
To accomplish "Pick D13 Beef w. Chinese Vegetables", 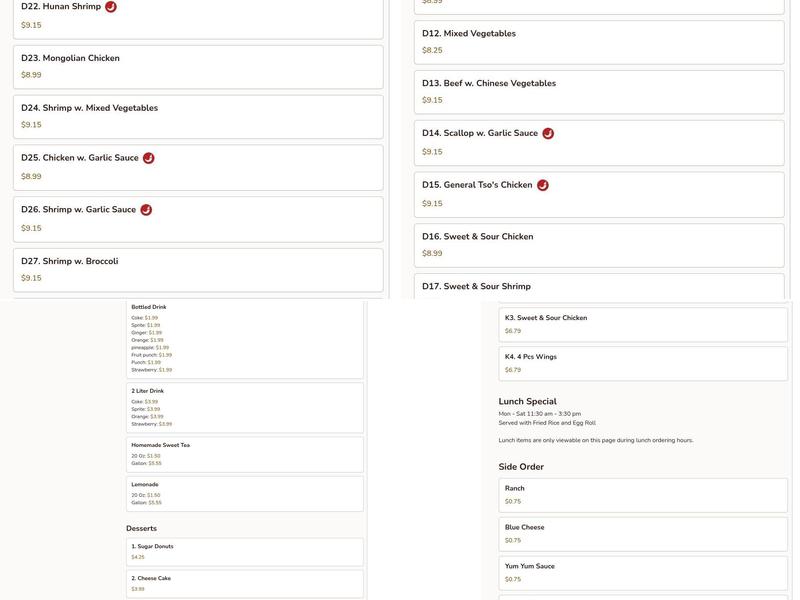I will tap(598, 91).
